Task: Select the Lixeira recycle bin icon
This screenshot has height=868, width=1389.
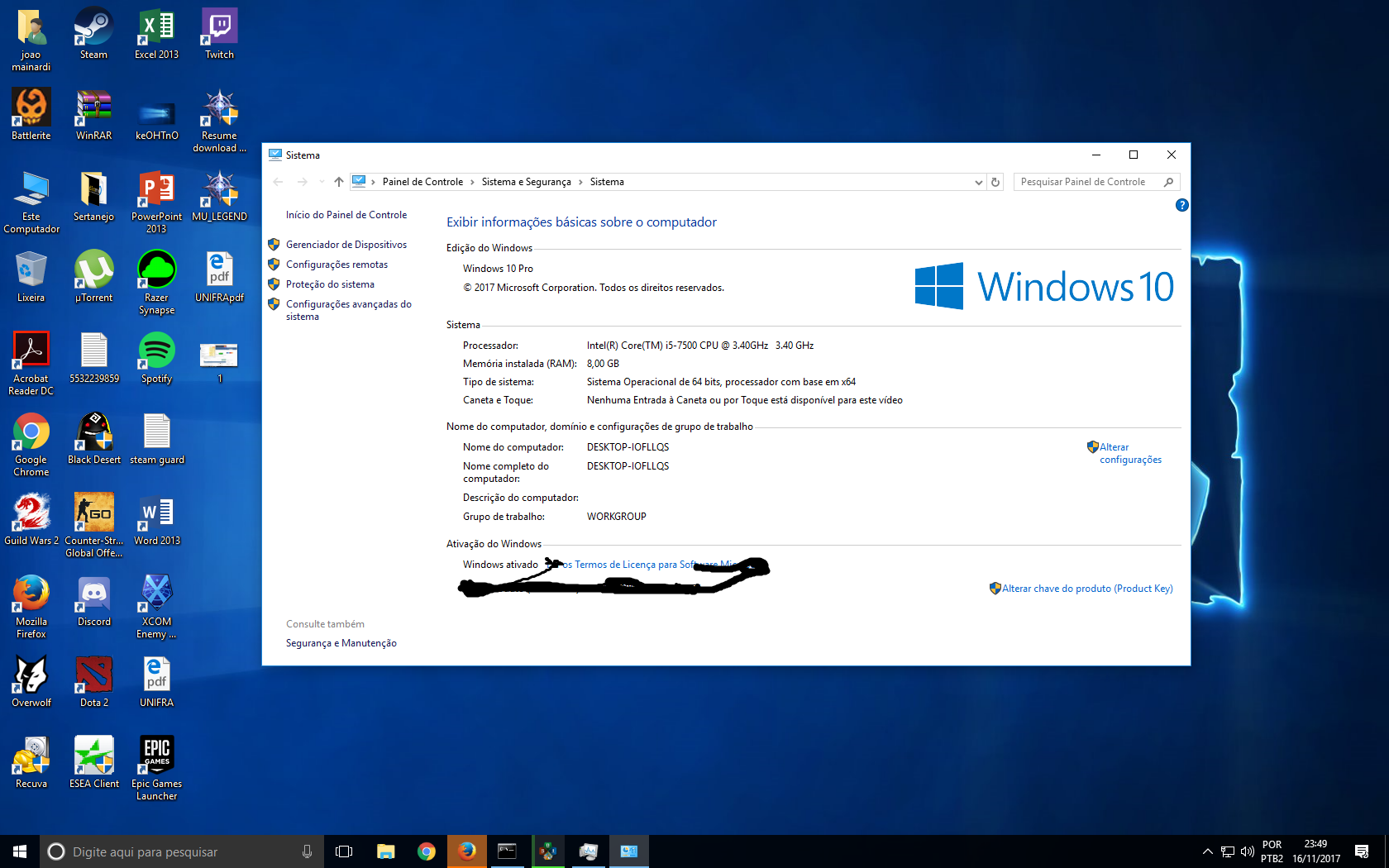Action: point(31,277)
